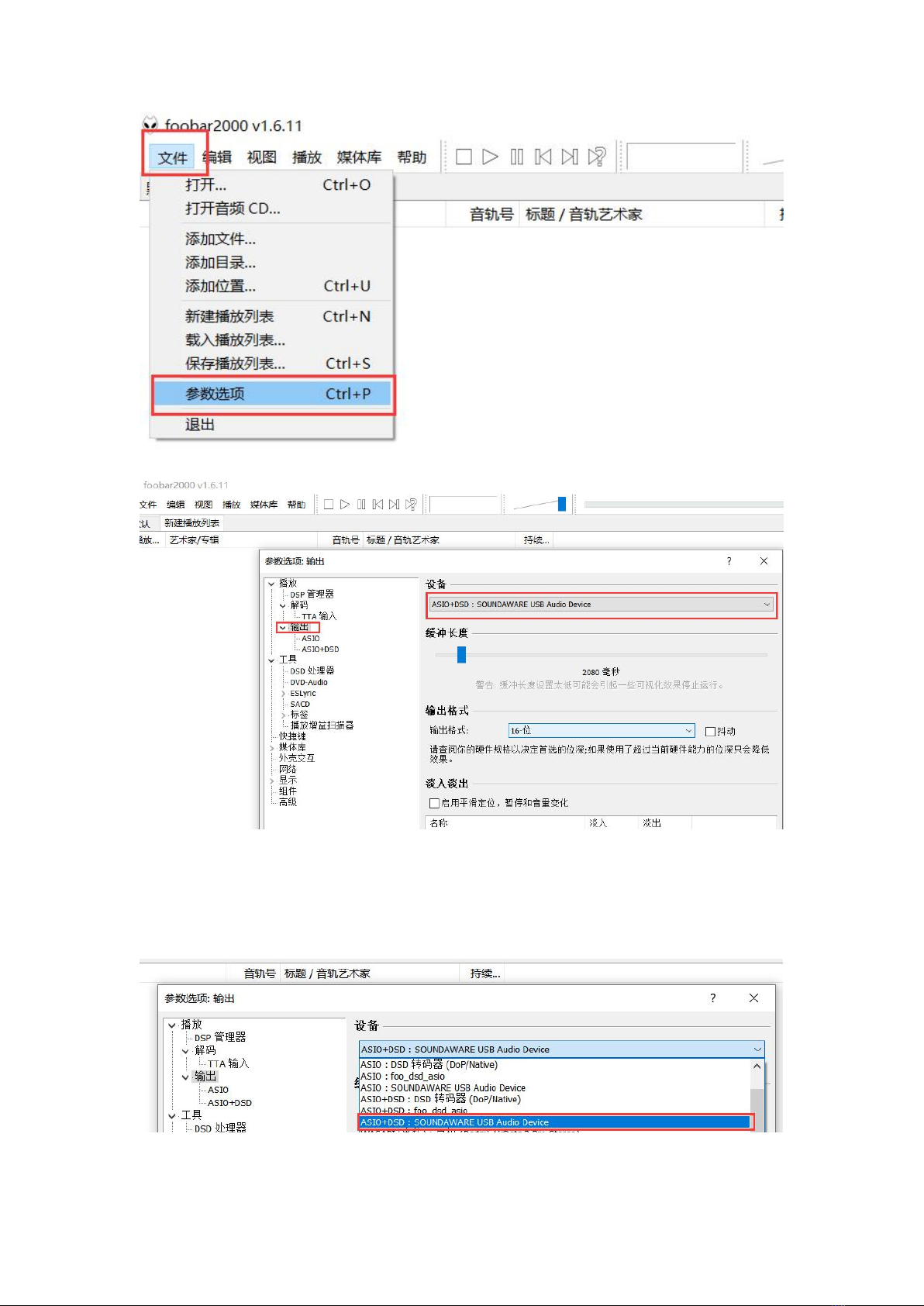924x1306 pixels.
Task: Pause playback in the window with the open 文件 menu
Action: click(x=517, y=157)
